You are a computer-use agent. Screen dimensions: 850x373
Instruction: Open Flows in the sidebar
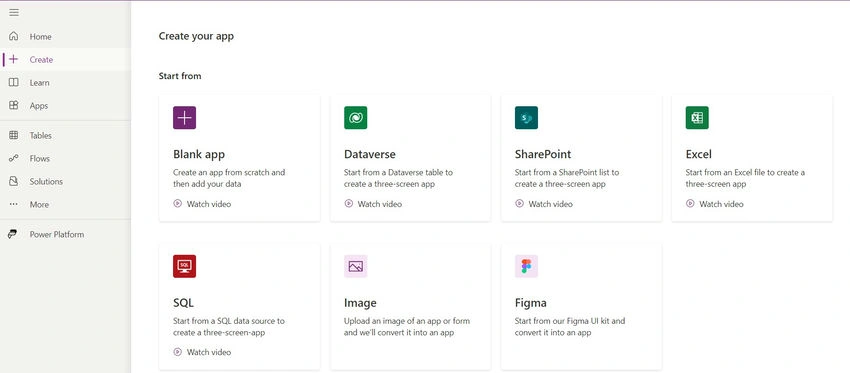(x=65, y=158)
